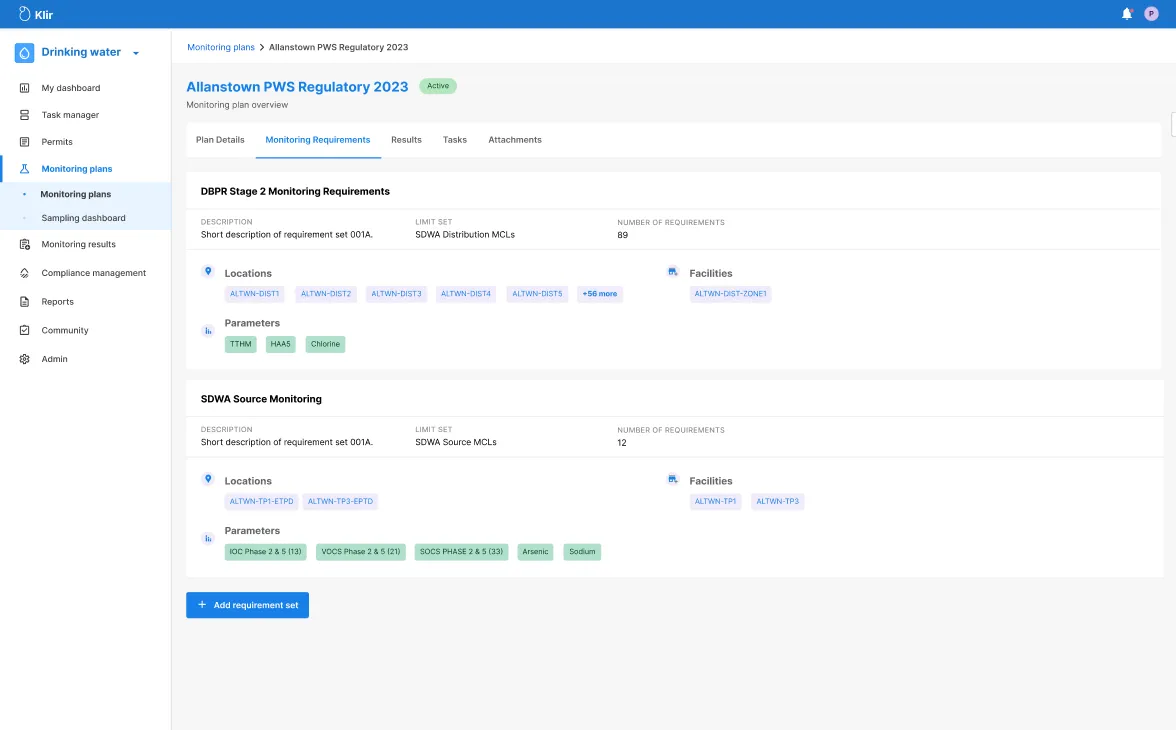1176x730 pixels.
Task: Switch to the Results tab
Action: click(x=406, y=140)
